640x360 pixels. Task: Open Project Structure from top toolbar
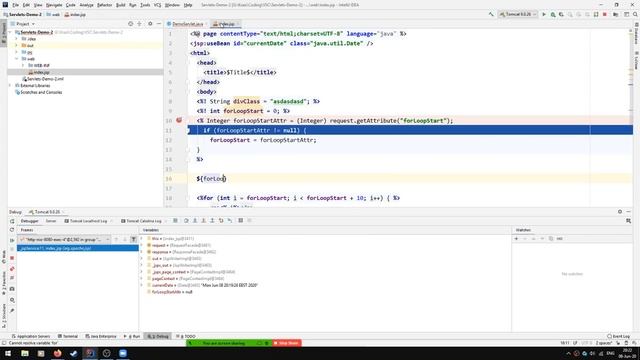point(616,14)
